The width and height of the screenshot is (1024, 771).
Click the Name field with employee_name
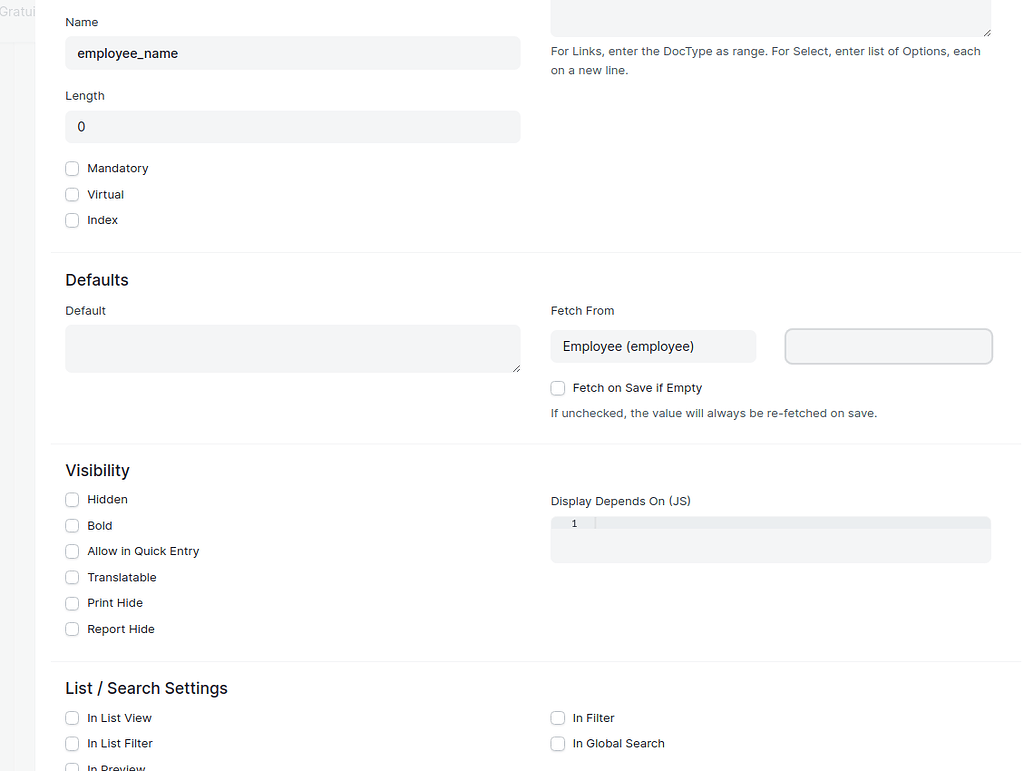click(293, 54)
